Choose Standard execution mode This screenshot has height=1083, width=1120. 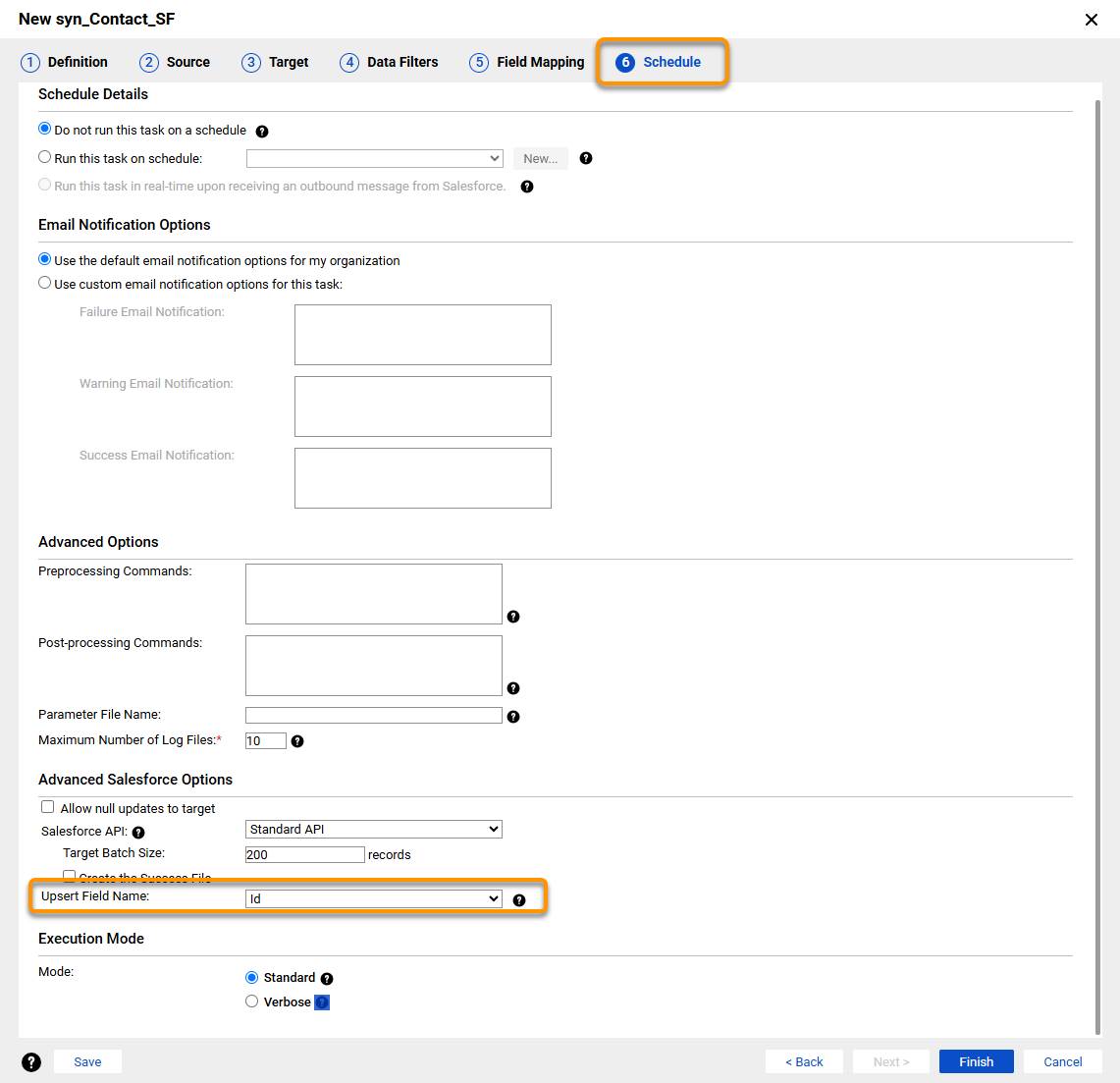(251, 977)
